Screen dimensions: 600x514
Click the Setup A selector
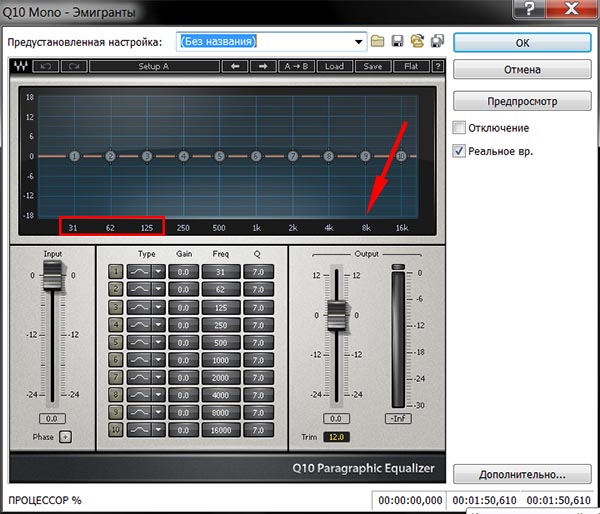(x=154, y=66)
